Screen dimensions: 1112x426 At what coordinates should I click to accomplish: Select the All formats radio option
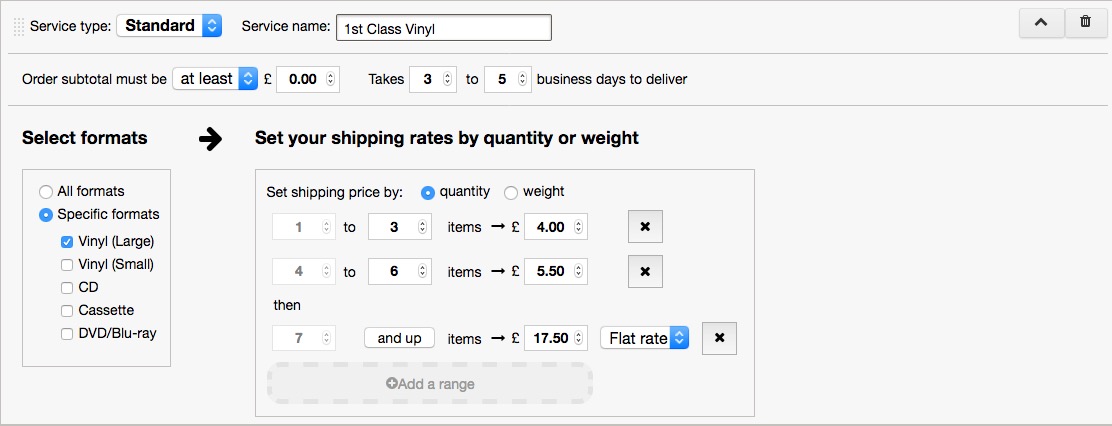pos(46,192)
